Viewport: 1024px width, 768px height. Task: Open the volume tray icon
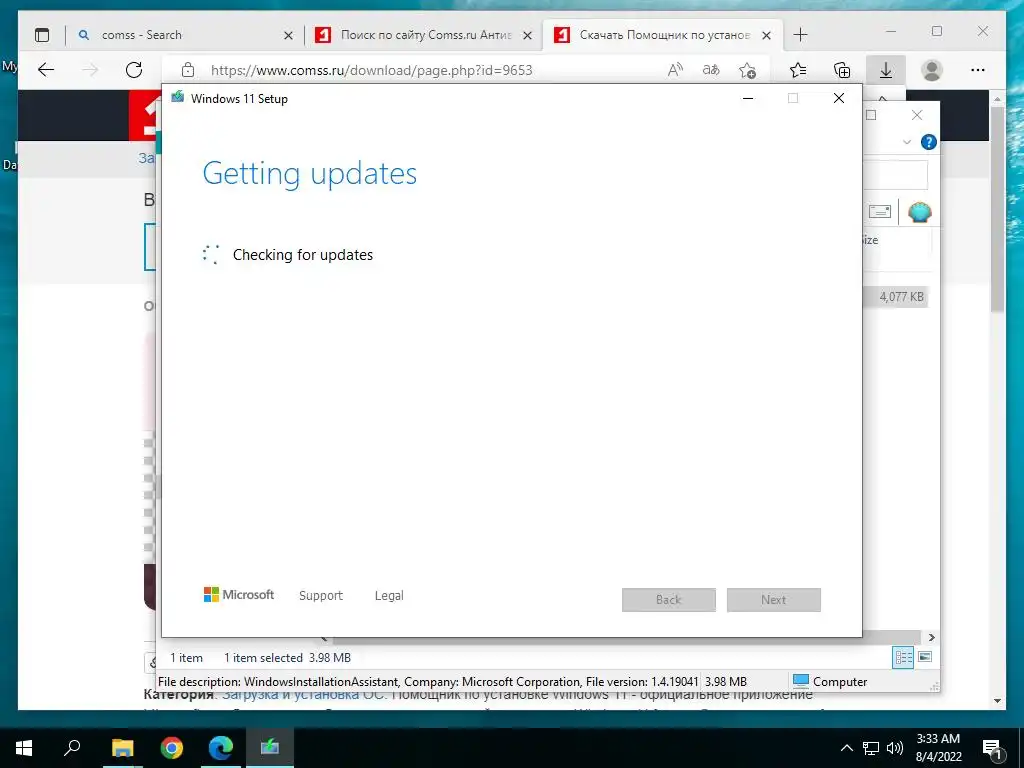coord(895,748)
